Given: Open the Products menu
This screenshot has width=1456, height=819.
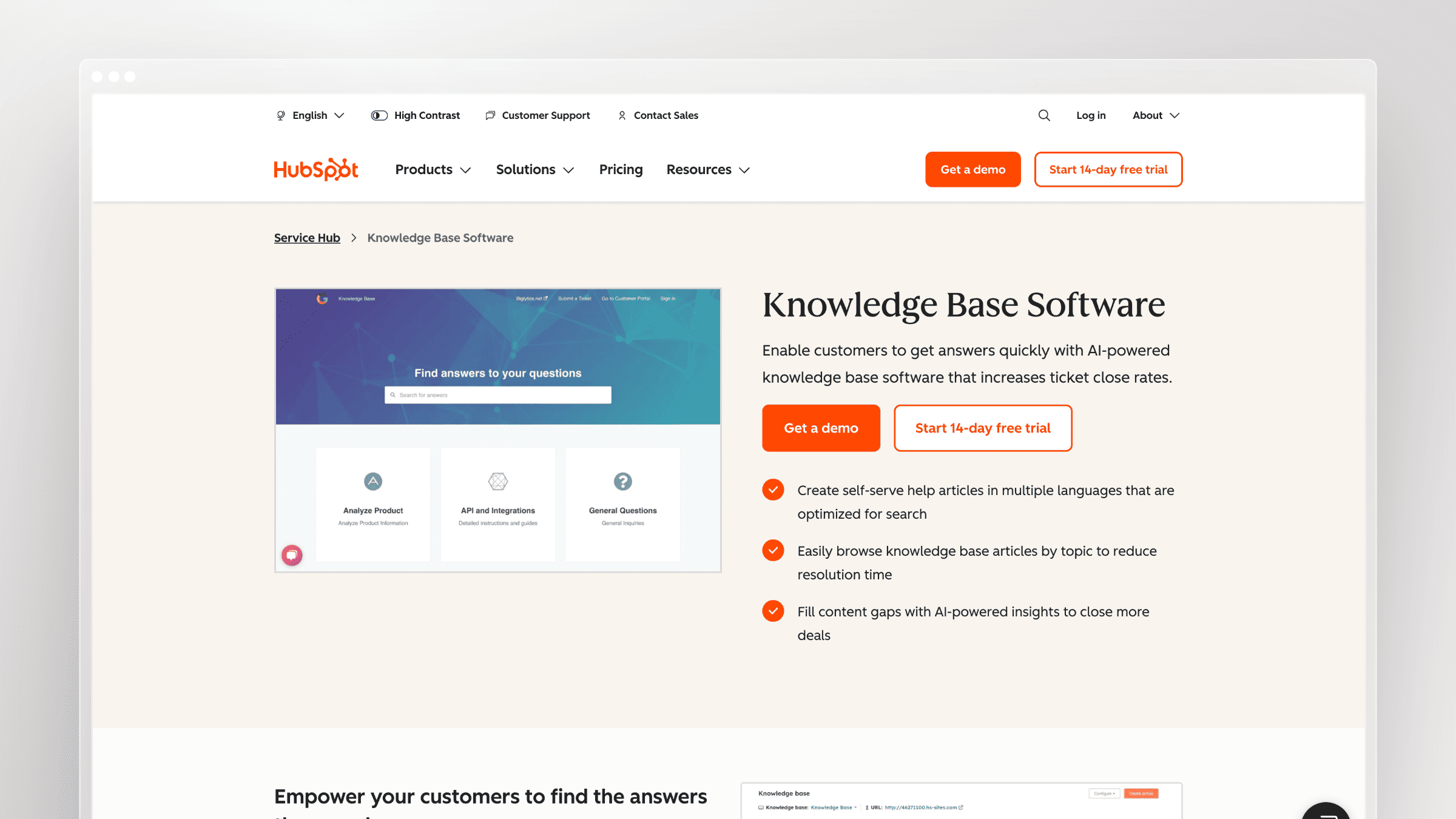Looking at the screenshot, I should pyautogui.click(x=433, y=169).
